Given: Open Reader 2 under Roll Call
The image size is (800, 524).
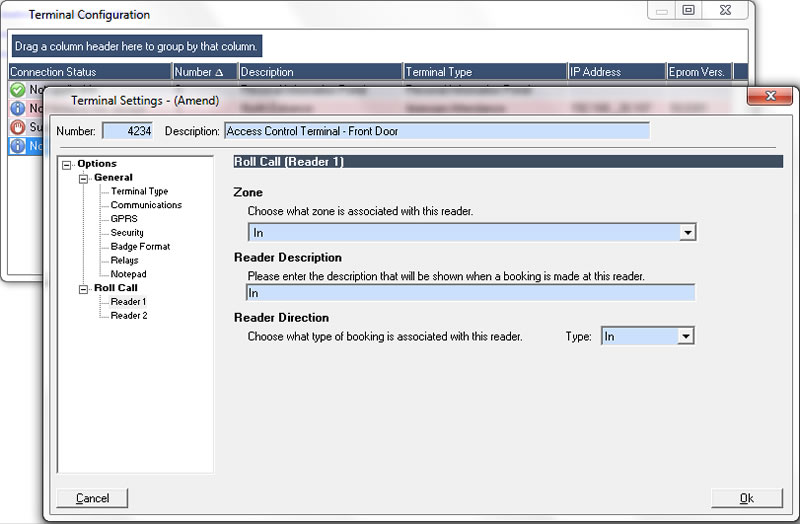Looking at the screenshot, I should coord(128,315).
